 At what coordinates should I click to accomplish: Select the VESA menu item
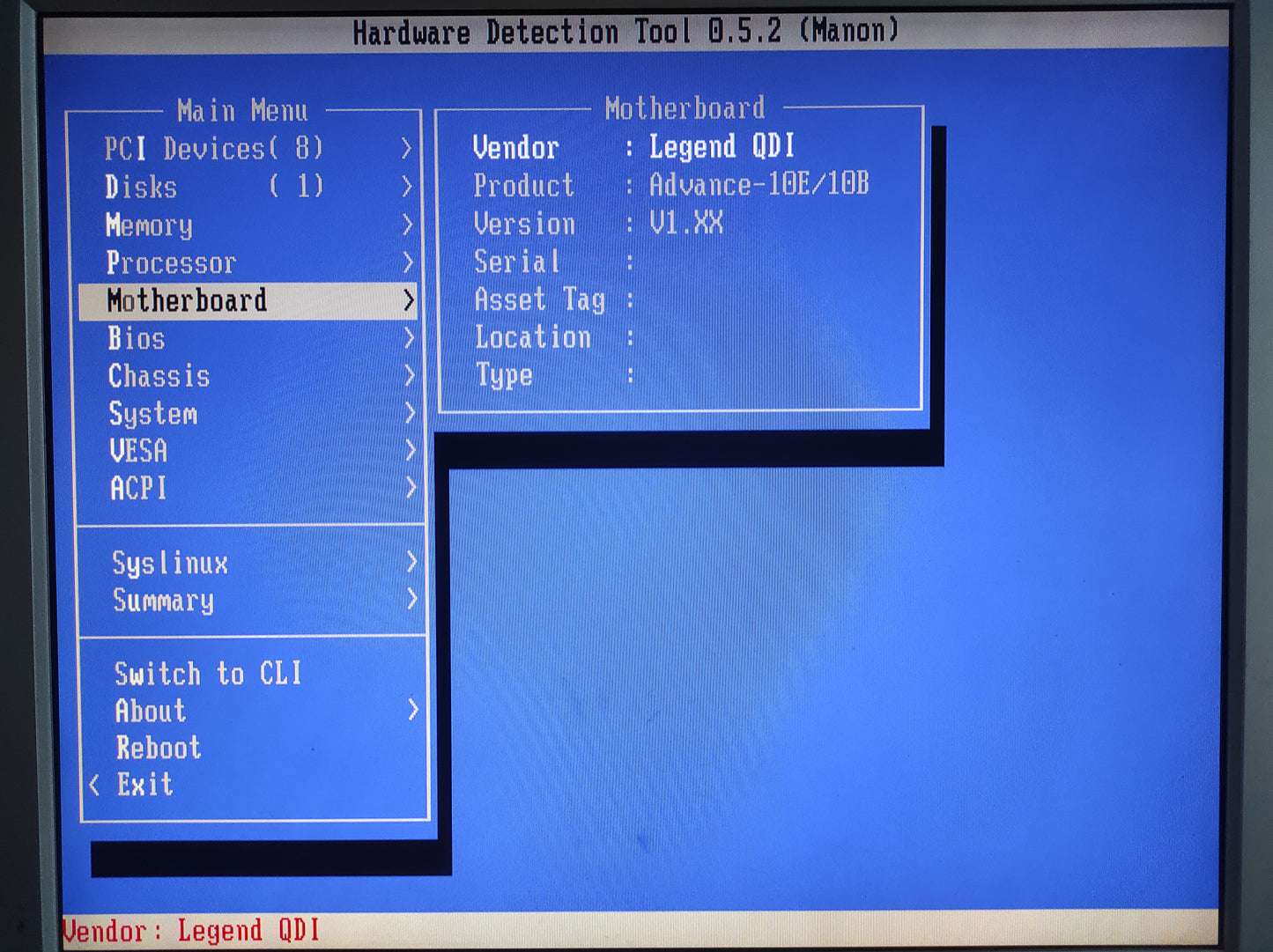coord(138,451)
